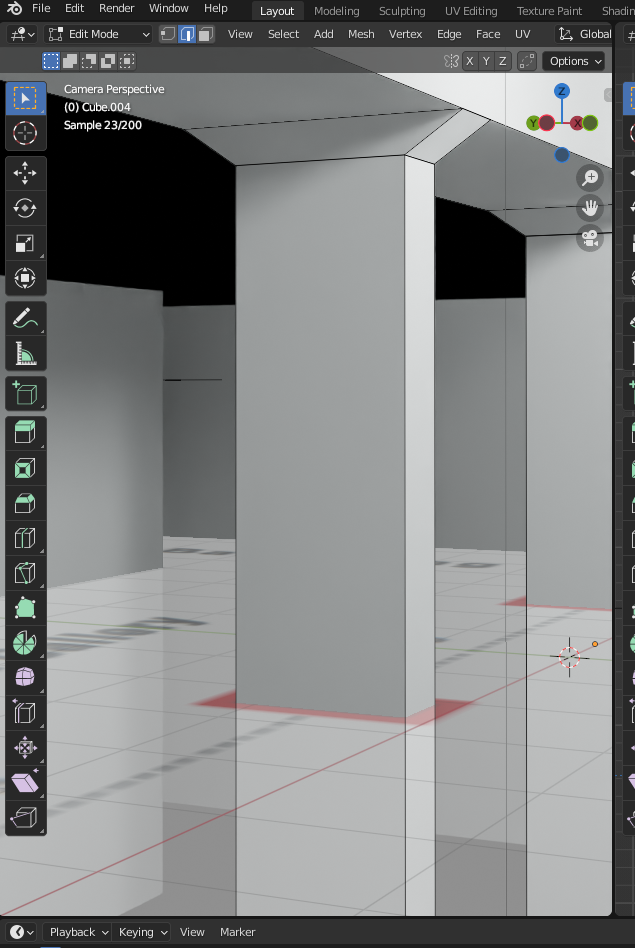The image size is (635, 948).
Task: Open the Render menu
Action: (117, 8)
